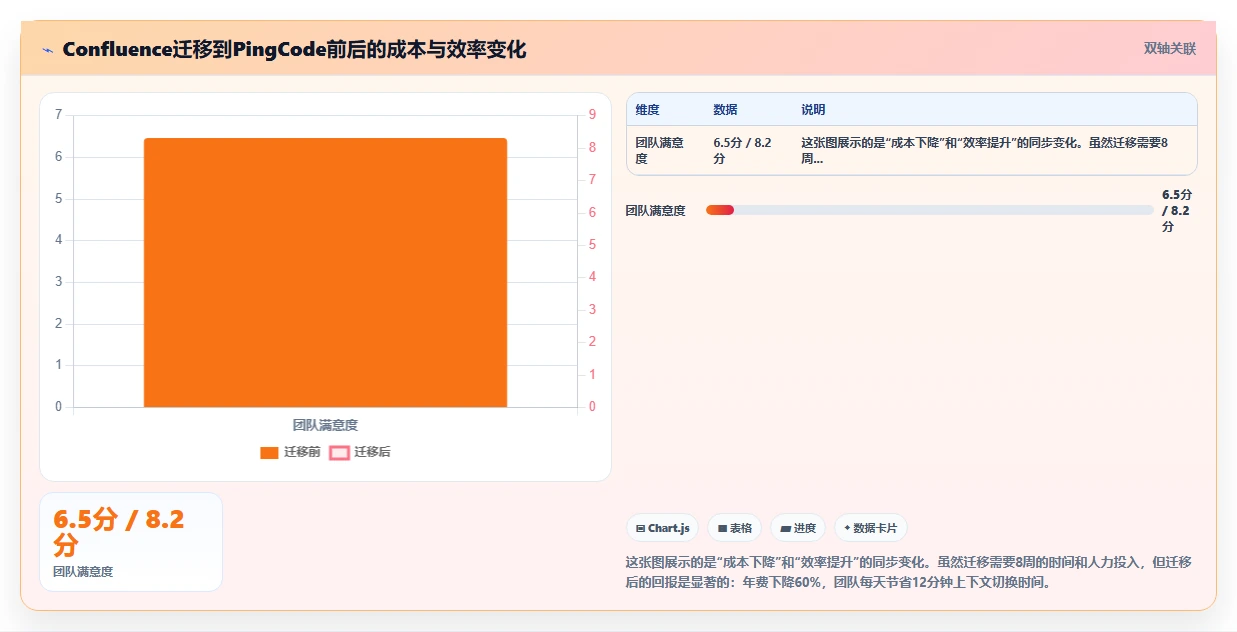
Task: Toggle the 迁移前 legend item
Action: (290, 452)
